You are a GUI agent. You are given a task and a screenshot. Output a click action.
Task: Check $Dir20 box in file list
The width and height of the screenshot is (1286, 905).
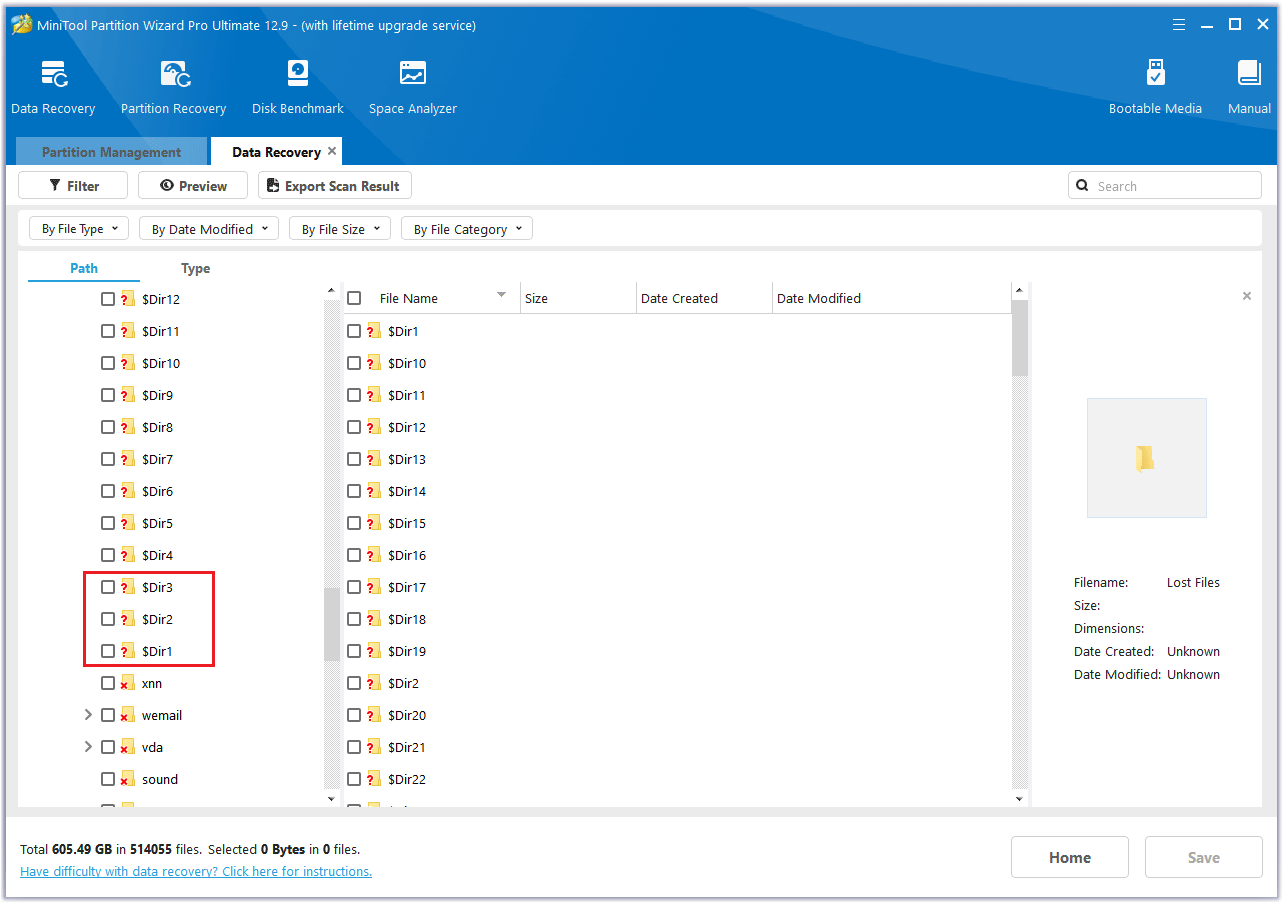coord(354,715)
